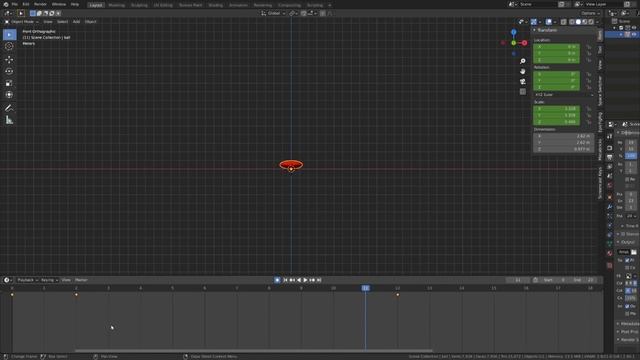
Task: Switch to wireframe shading
Action: pyautogui.click(x=572, y=22)
